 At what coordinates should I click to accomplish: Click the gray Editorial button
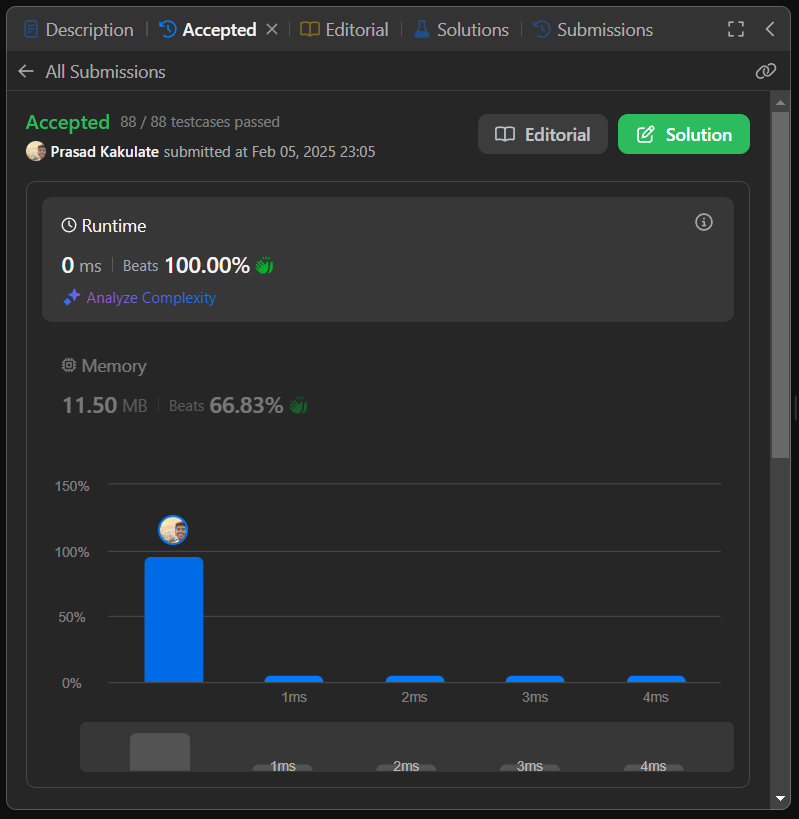coord(543,134)
